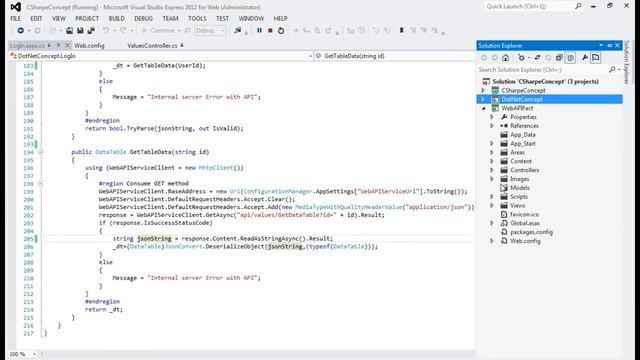The image size is (640, 360).
Task: Click the Collapse All icon in Solution Explorer
Action: coord(559,58)
